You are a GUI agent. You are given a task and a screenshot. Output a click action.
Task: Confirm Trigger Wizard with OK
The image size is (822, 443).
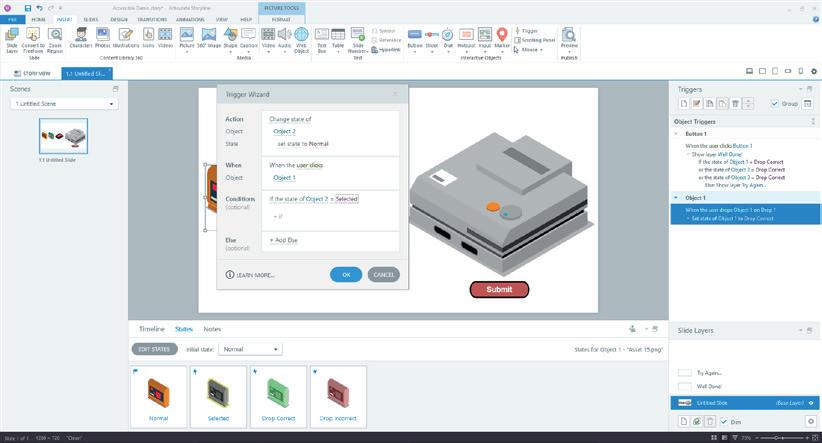point(346,275)
